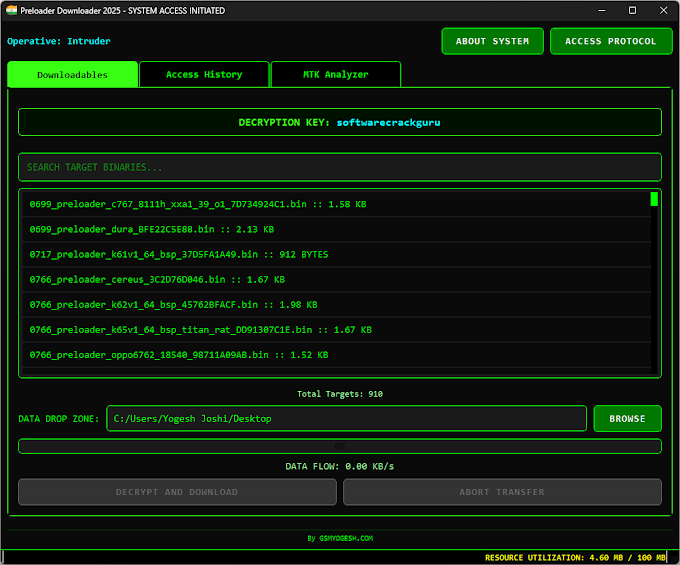Screen dimensions: 680x565
Task: Choose the 0766_preloader_oppo6762_18540 file
Action: click(x=179, y=354)
